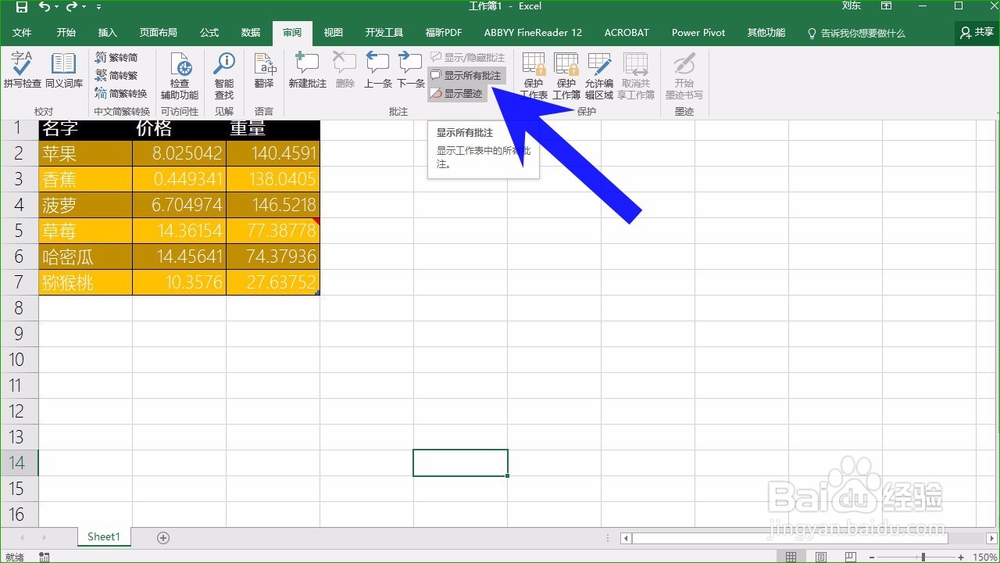Click the zoom slider handle

(922, 557)
